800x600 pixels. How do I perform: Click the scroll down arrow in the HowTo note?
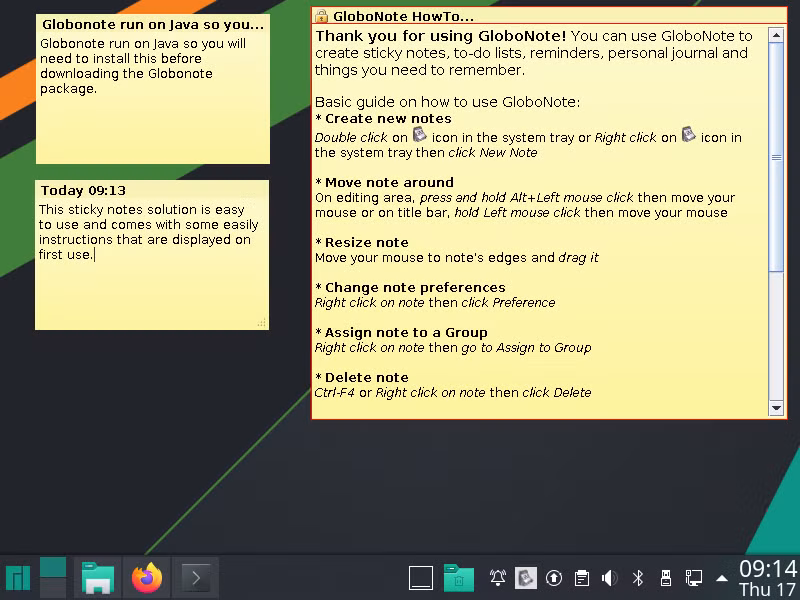click(x=776, y=408)
